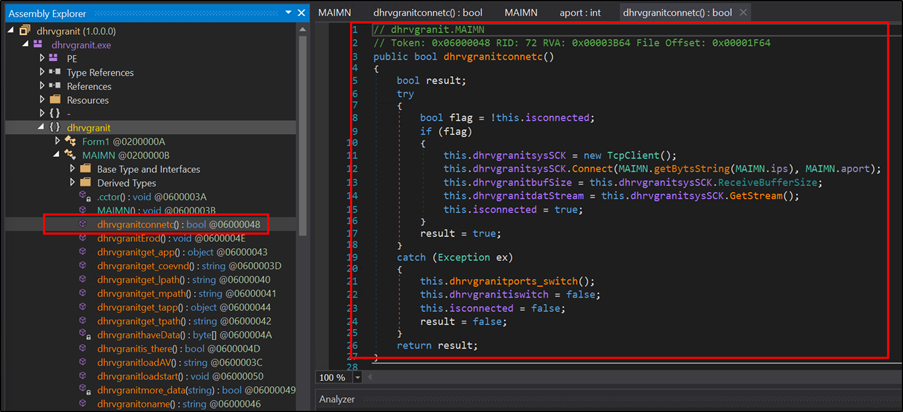Switch to the aport : int tab
This screenshot has width=903, height=412.
point(581,12)
